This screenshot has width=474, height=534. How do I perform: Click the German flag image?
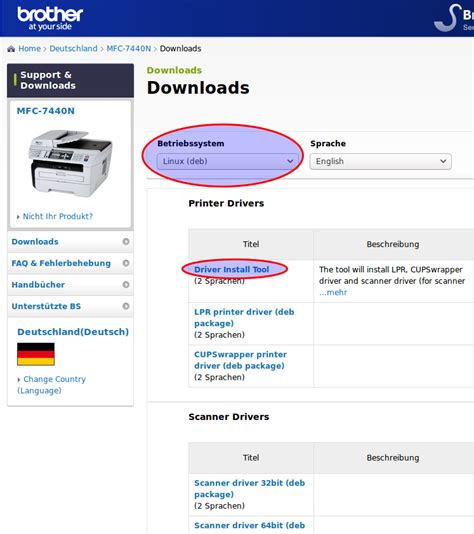coord(36,354)
